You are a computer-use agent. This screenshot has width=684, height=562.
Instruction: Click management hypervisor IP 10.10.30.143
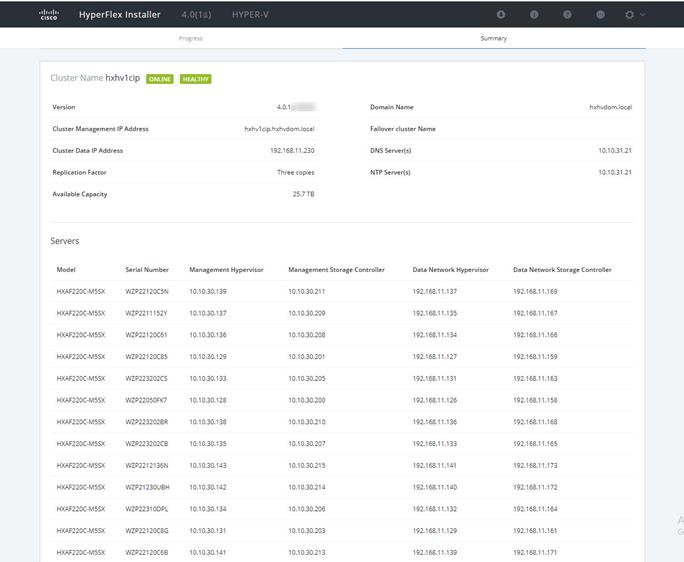pyautogui.click(x=208, y=466)
